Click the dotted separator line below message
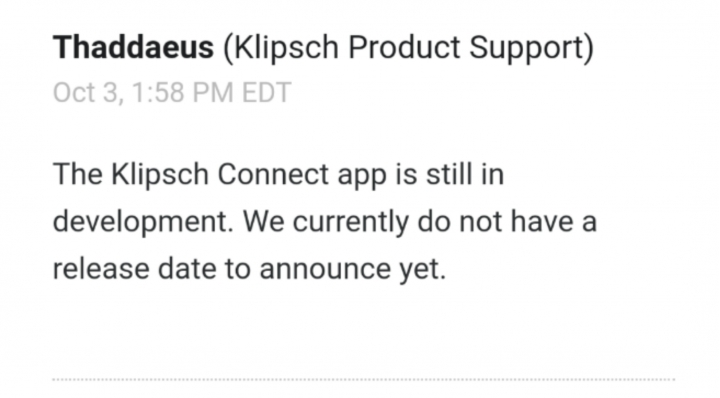This screenshot has height=398, width=720. pyautogui.click(x=364, y=380)
